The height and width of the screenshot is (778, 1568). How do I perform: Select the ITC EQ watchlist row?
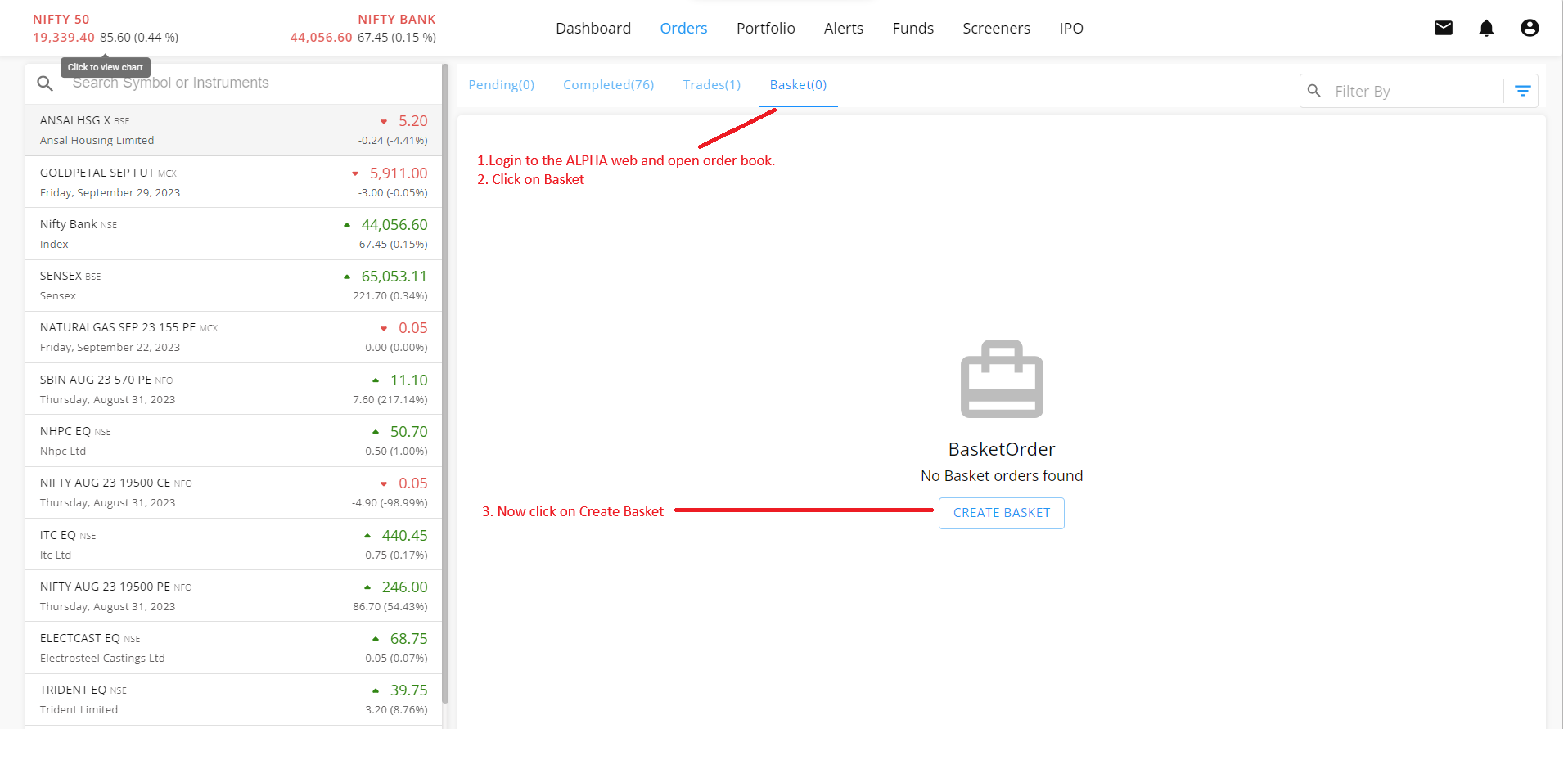[233, 545]
